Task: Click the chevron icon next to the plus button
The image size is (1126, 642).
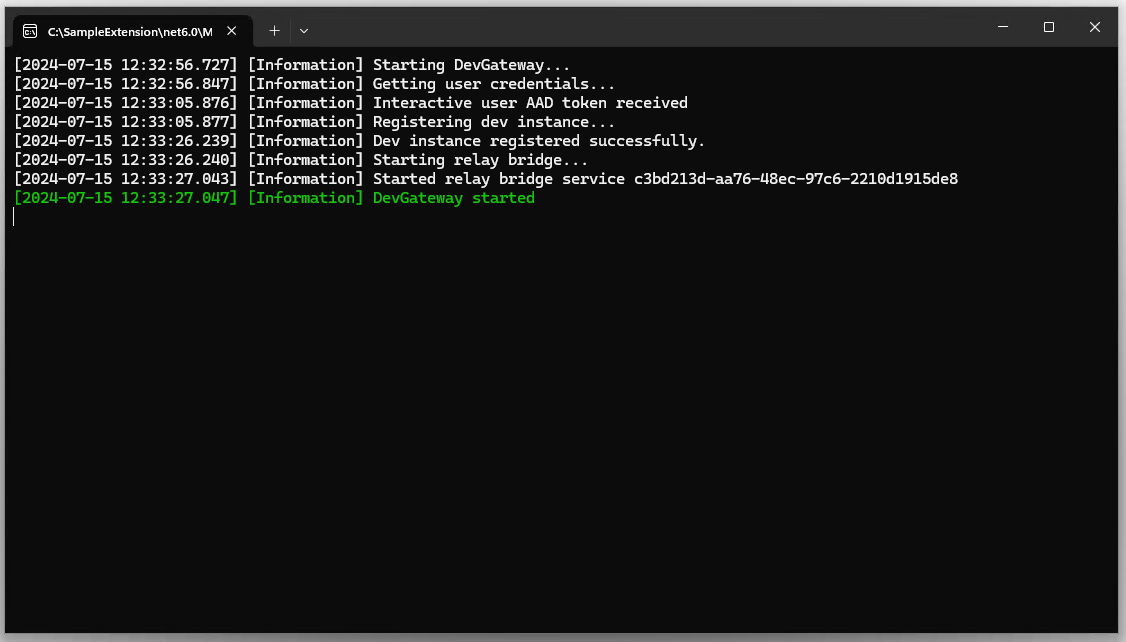Action: coord(303,31)
